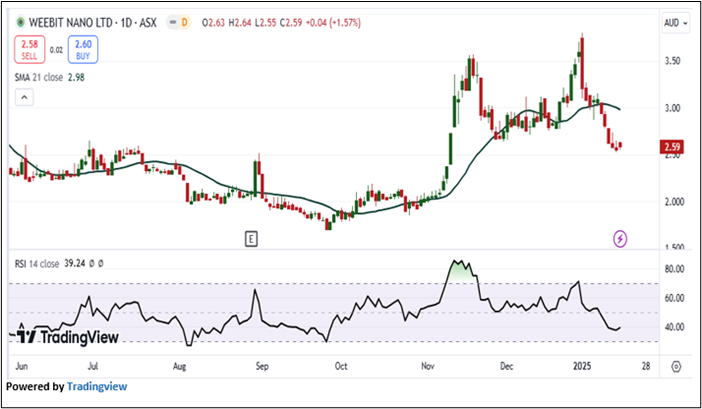Collapse the indicator legend with the chevron
The image size is (702, 409).
24,97
